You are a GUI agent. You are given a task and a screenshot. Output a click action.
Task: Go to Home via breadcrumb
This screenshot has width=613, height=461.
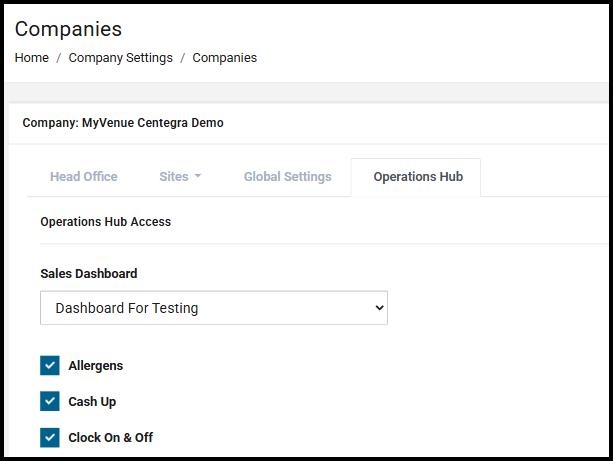[31, 58]
